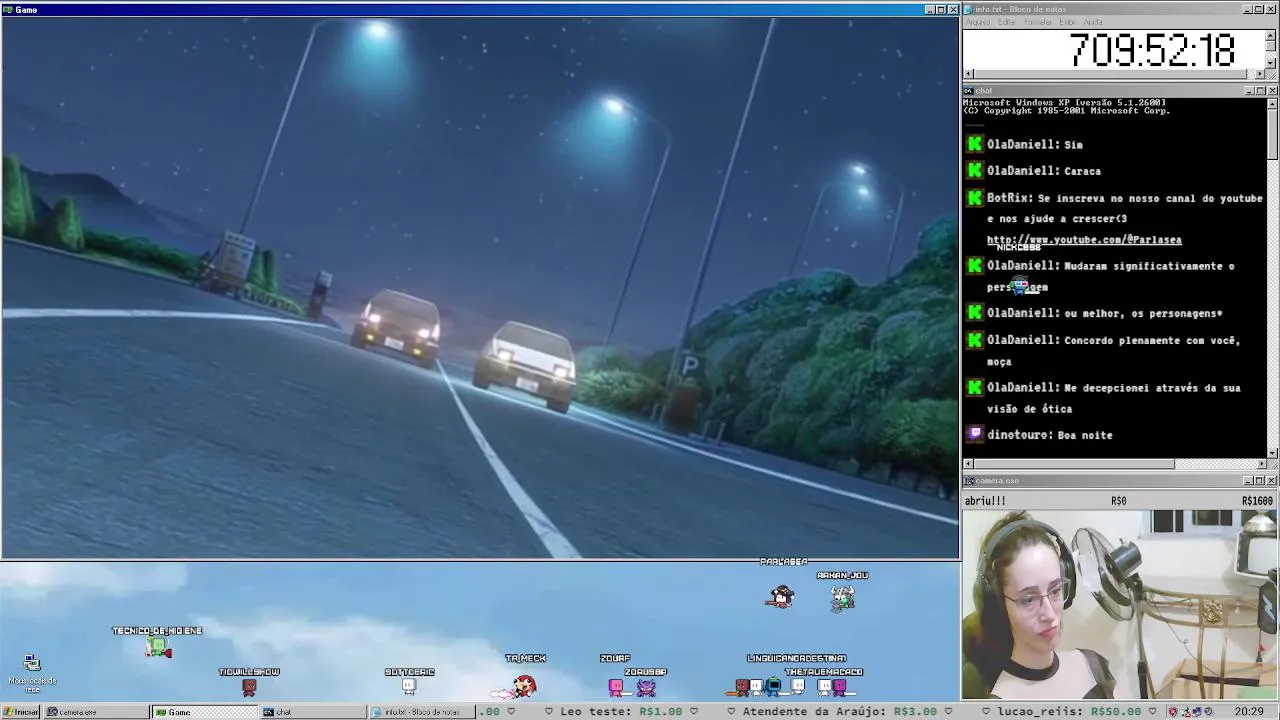The width and height of the screenshot is (1280, 720).
Task: Open the Formatar menu in Notepad
Action: click(x=1038, y=22)
